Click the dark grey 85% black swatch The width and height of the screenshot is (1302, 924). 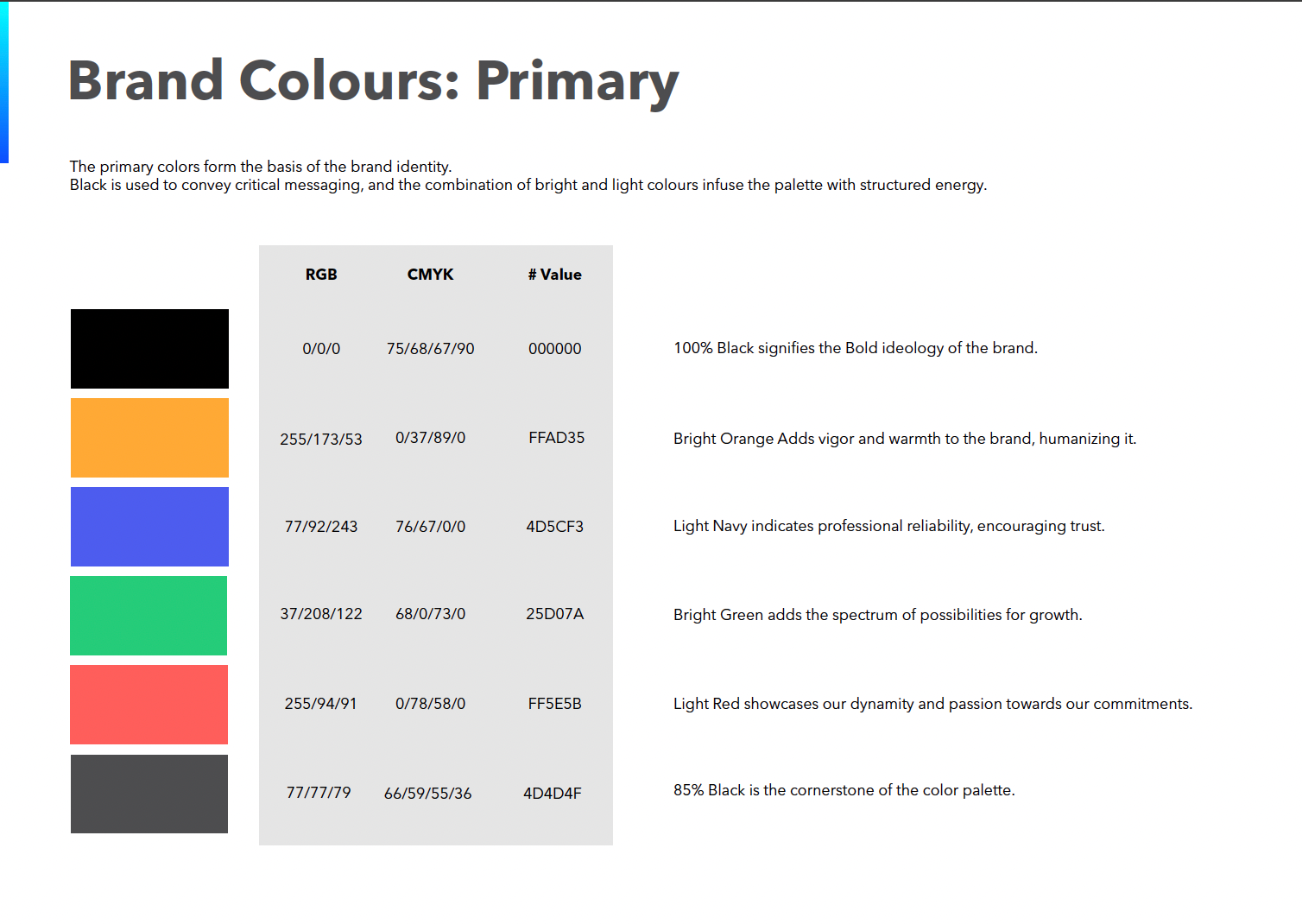149,794
